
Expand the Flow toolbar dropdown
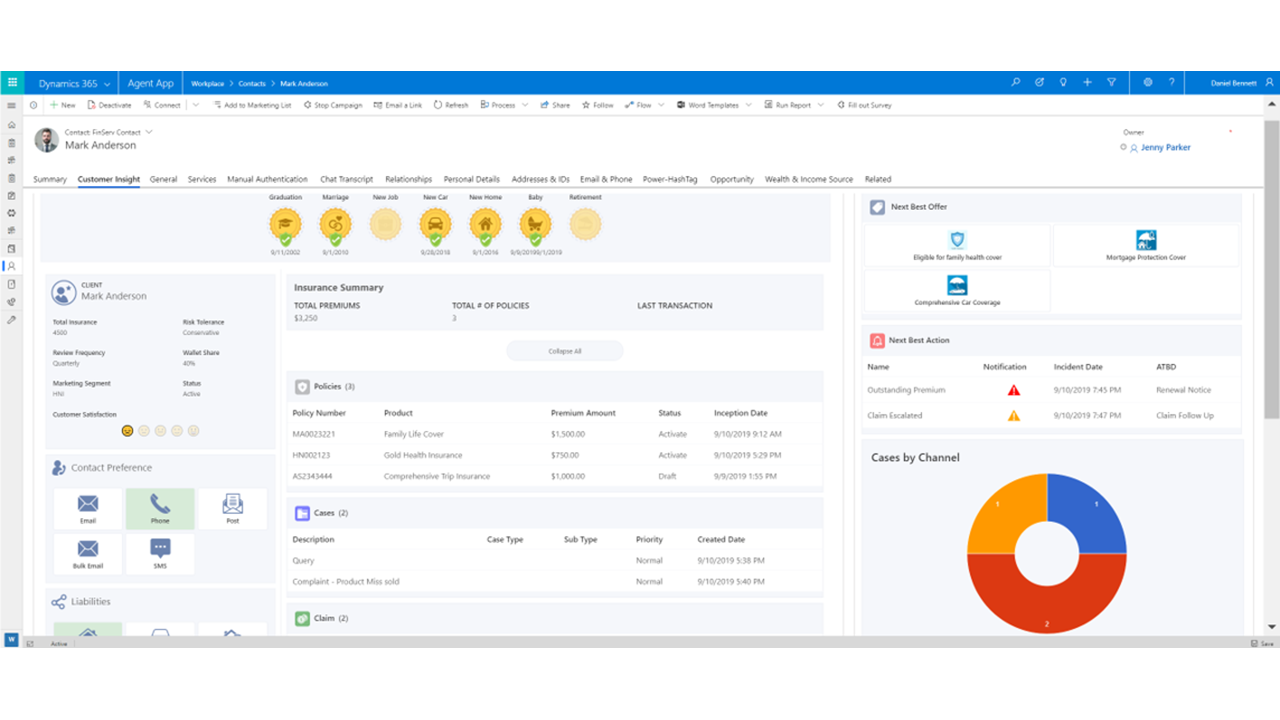point(659,105)
